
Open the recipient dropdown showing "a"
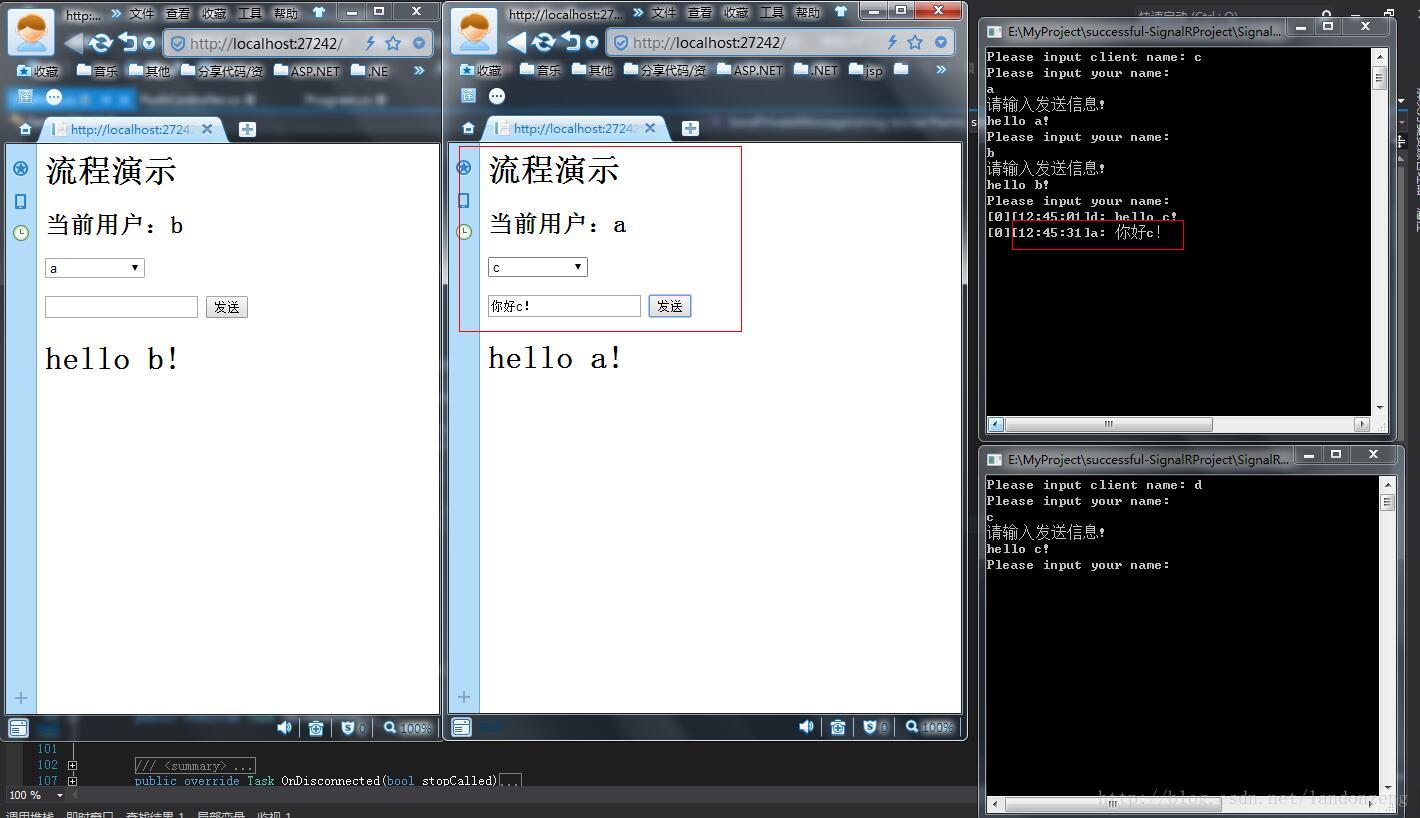(95, 268)
